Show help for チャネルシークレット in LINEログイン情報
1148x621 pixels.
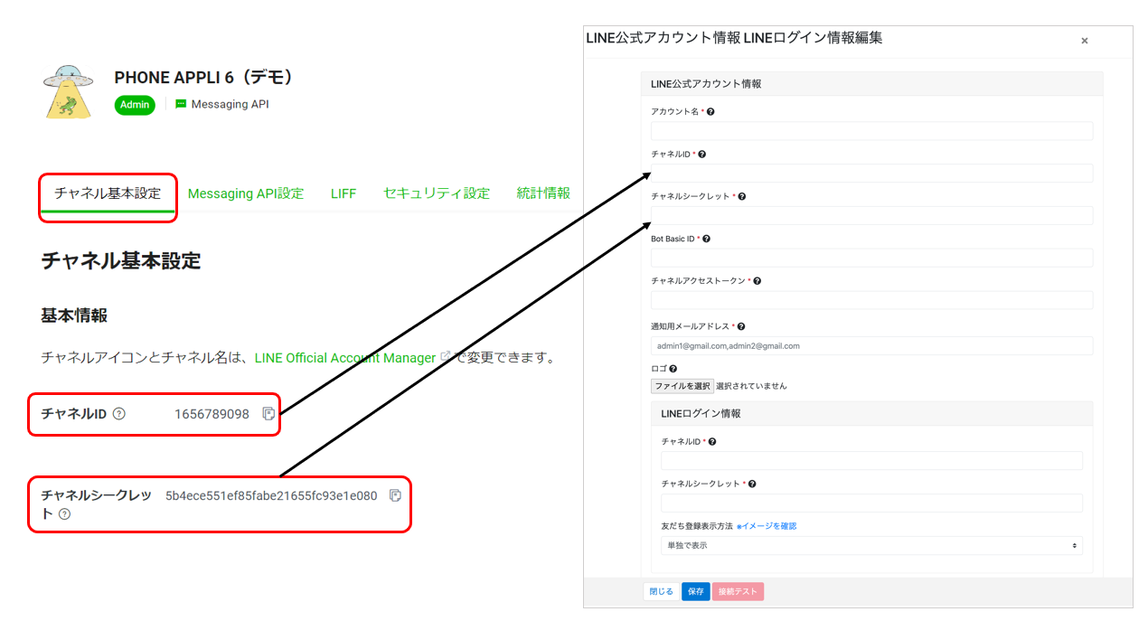click(x=752, y=484)
